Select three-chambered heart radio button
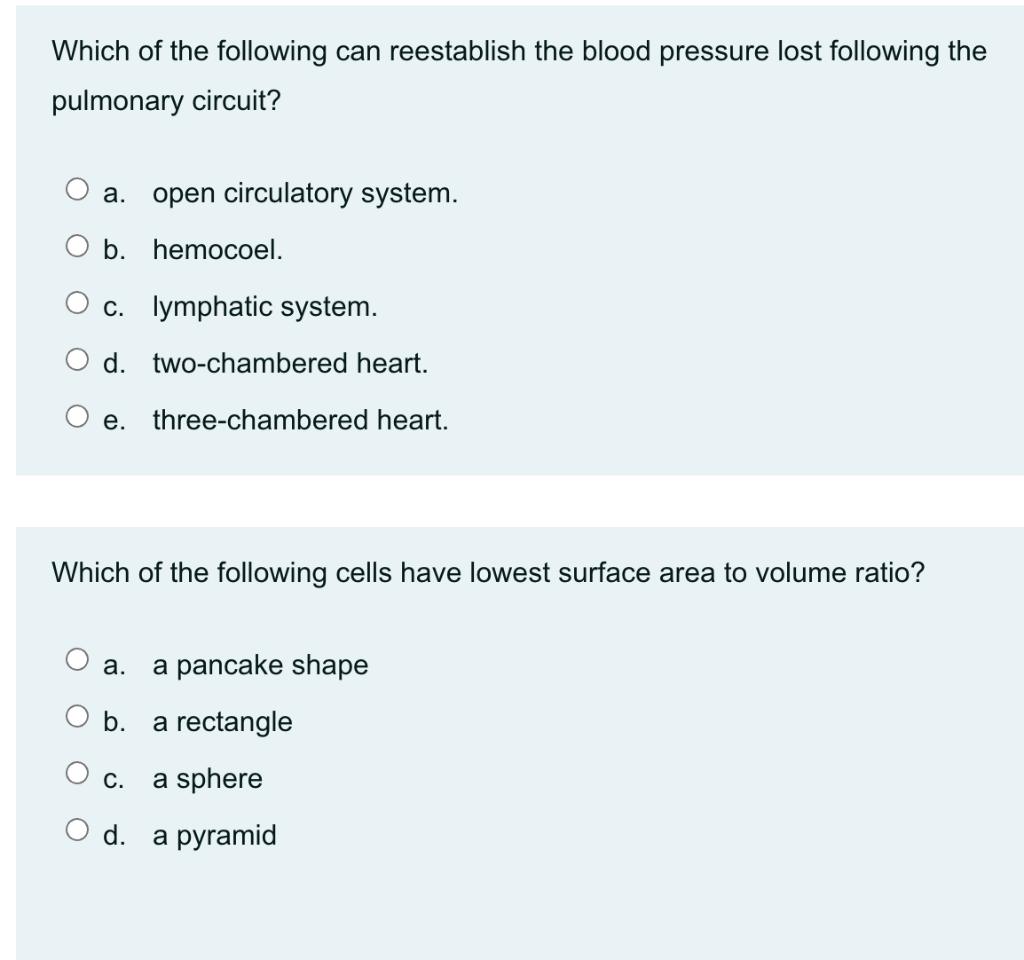Viewport: 1024px width, 960px height. point(76,419)
